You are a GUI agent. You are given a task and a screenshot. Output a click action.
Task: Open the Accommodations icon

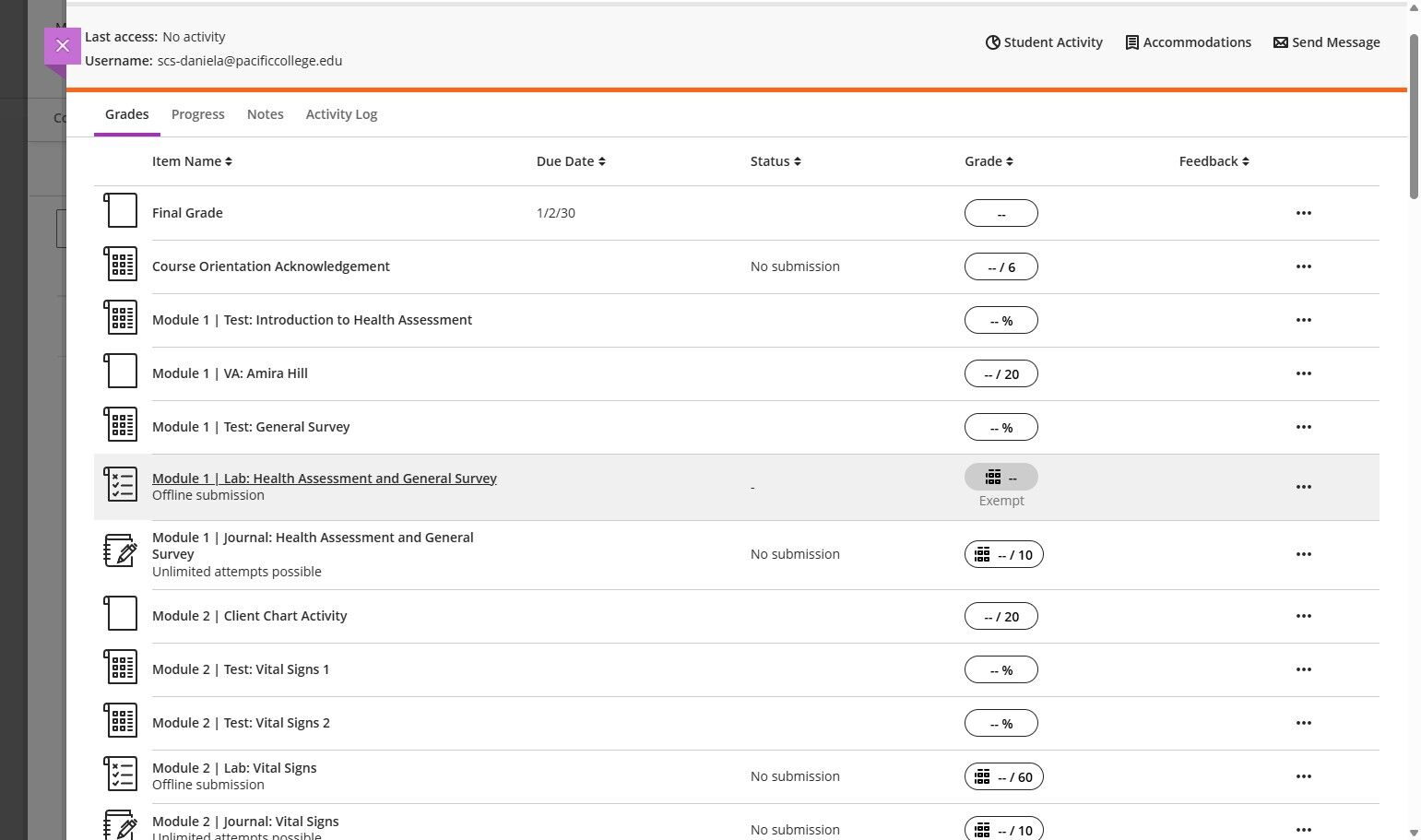point(1132,42)
